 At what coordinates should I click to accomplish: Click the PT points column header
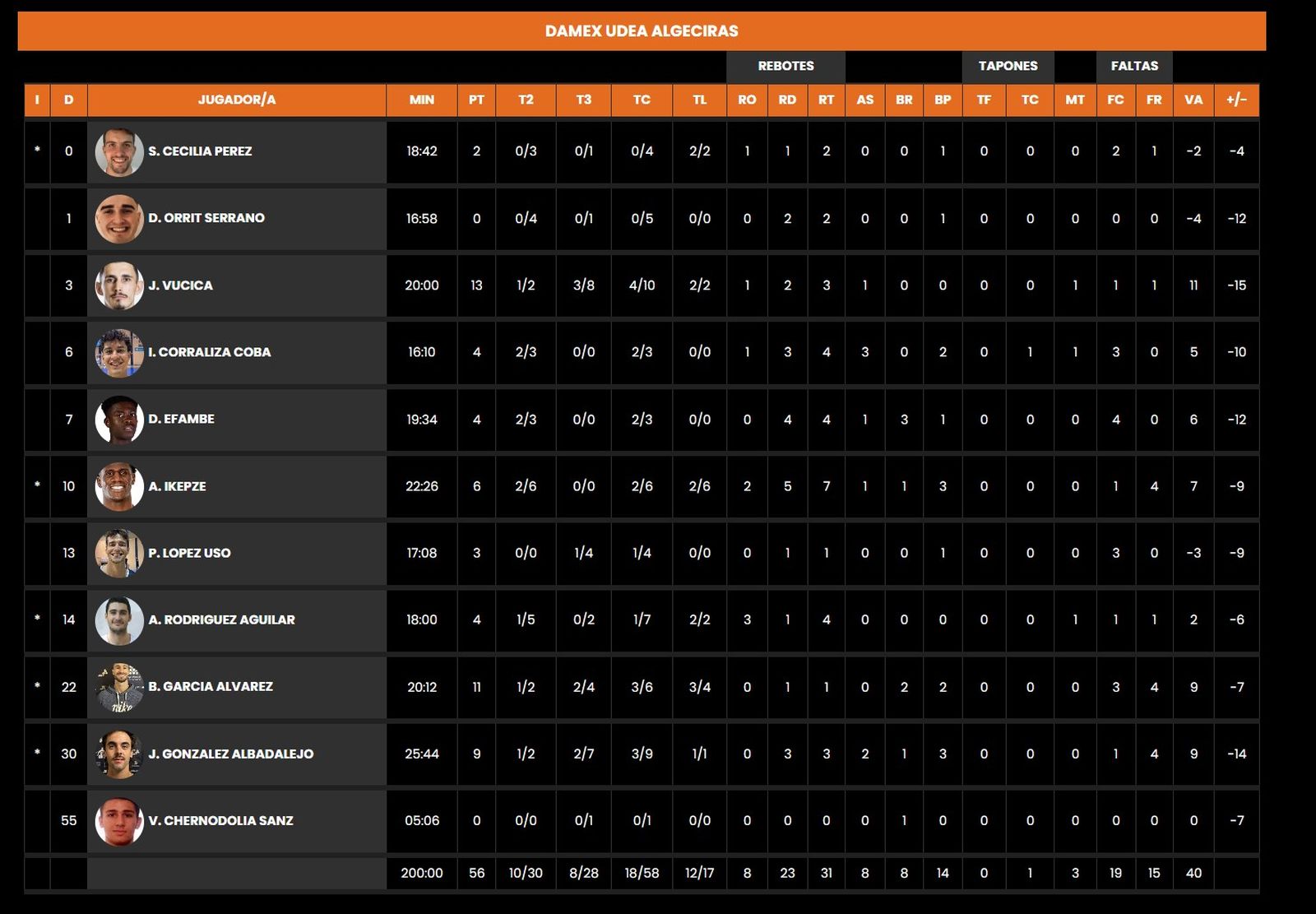click(x=476, y=100)
